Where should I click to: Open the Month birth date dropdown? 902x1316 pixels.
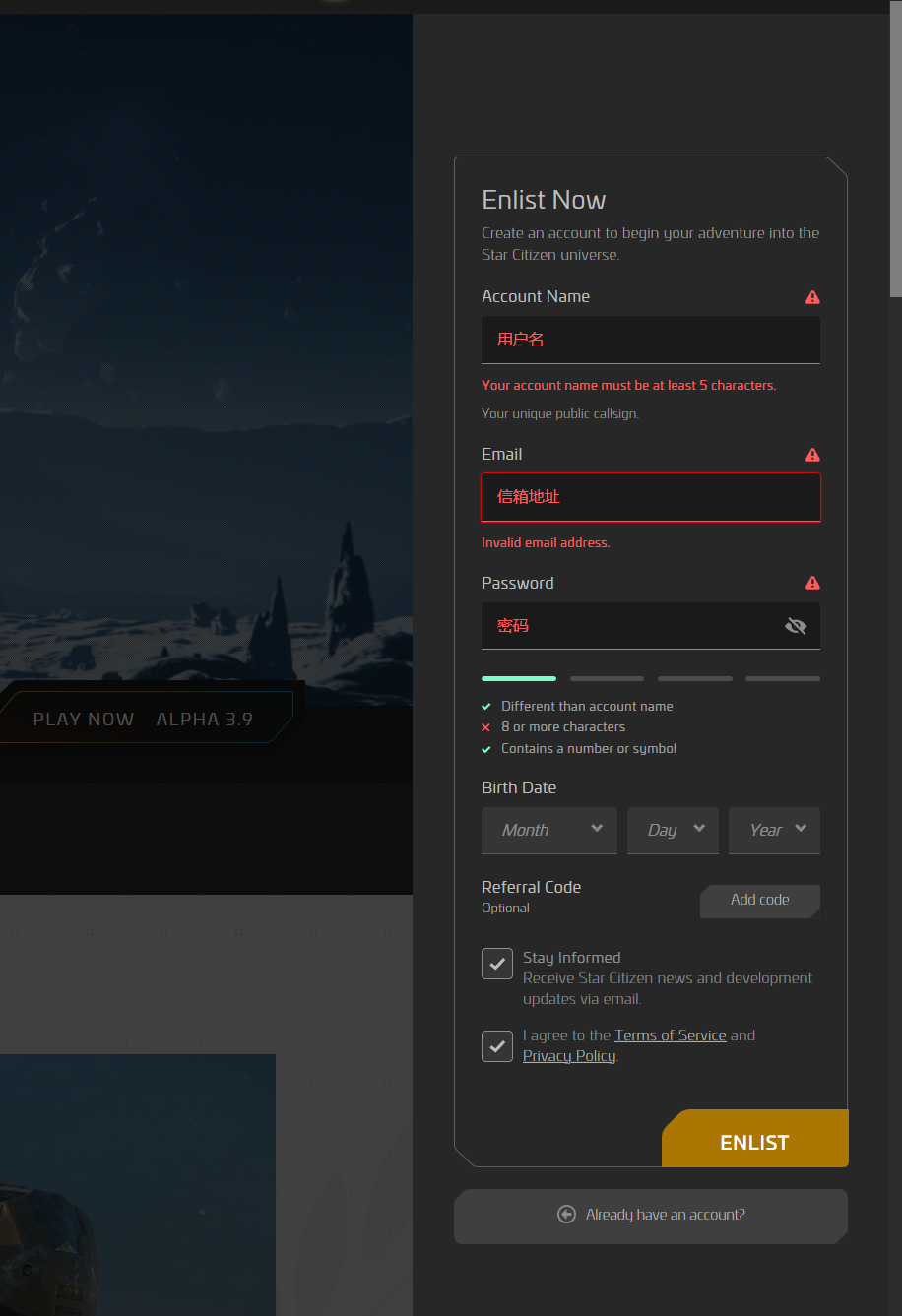pos(549,831)
